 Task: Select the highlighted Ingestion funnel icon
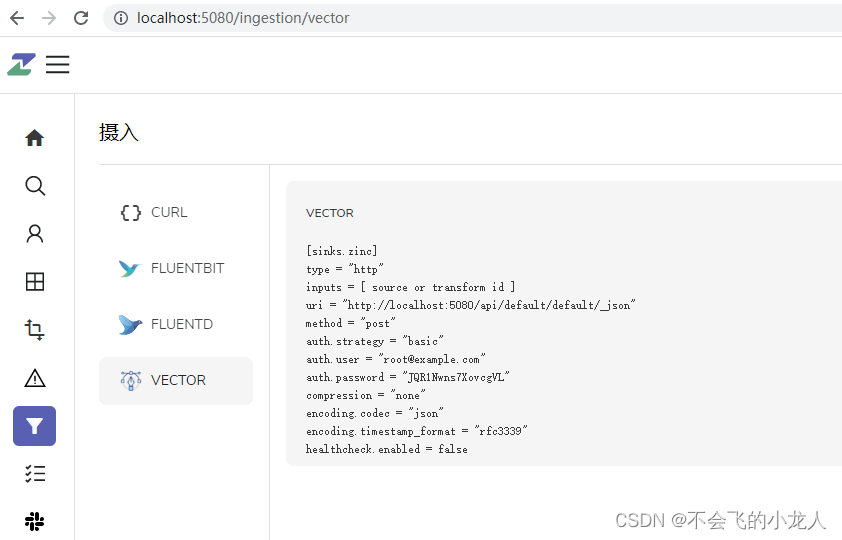click(34, 426)
